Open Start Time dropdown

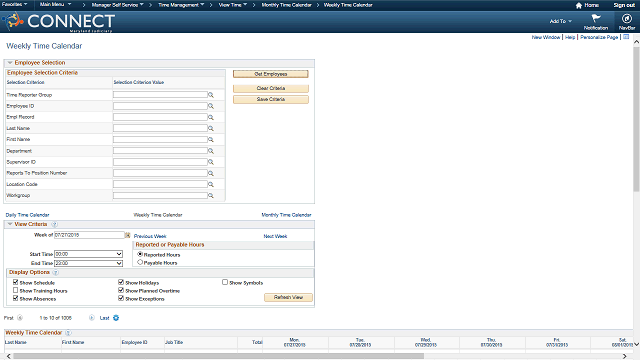pos(89,254)
